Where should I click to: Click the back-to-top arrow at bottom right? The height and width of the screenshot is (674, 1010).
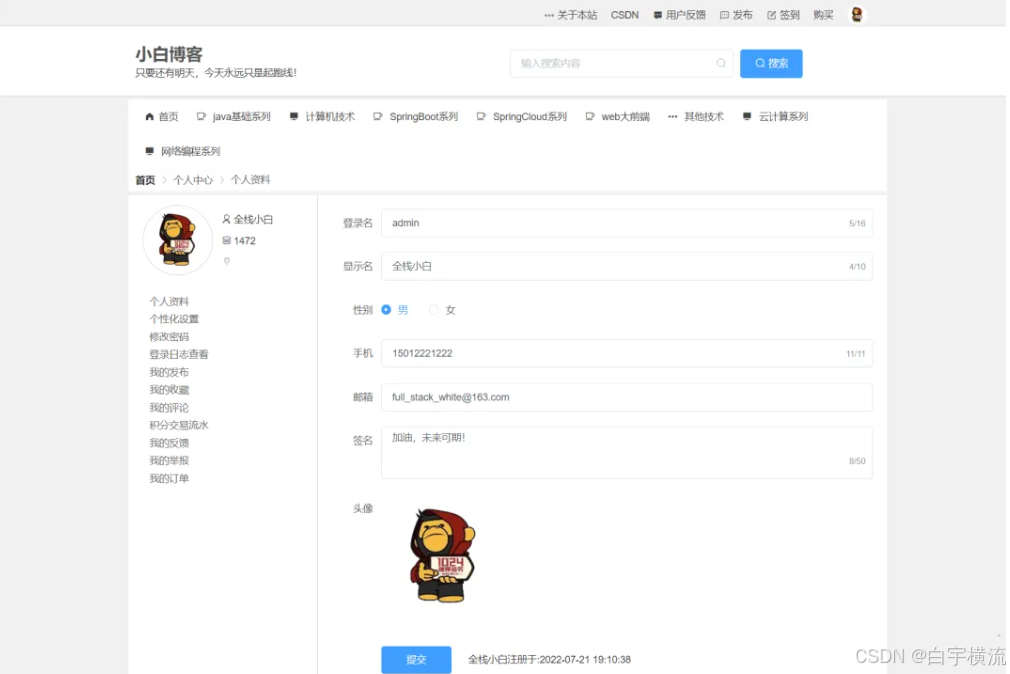pos(1000,634)
